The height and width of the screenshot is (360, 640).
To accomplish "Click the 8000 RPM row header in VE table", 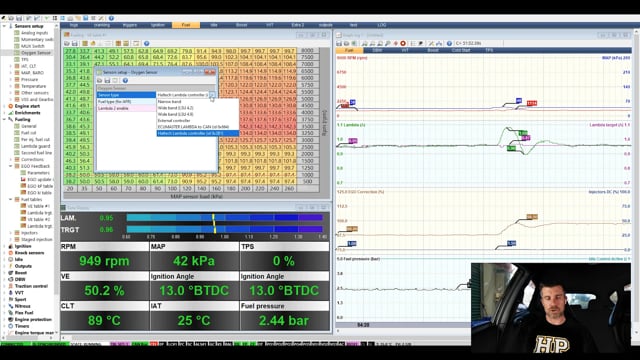I will click(307, 51).
